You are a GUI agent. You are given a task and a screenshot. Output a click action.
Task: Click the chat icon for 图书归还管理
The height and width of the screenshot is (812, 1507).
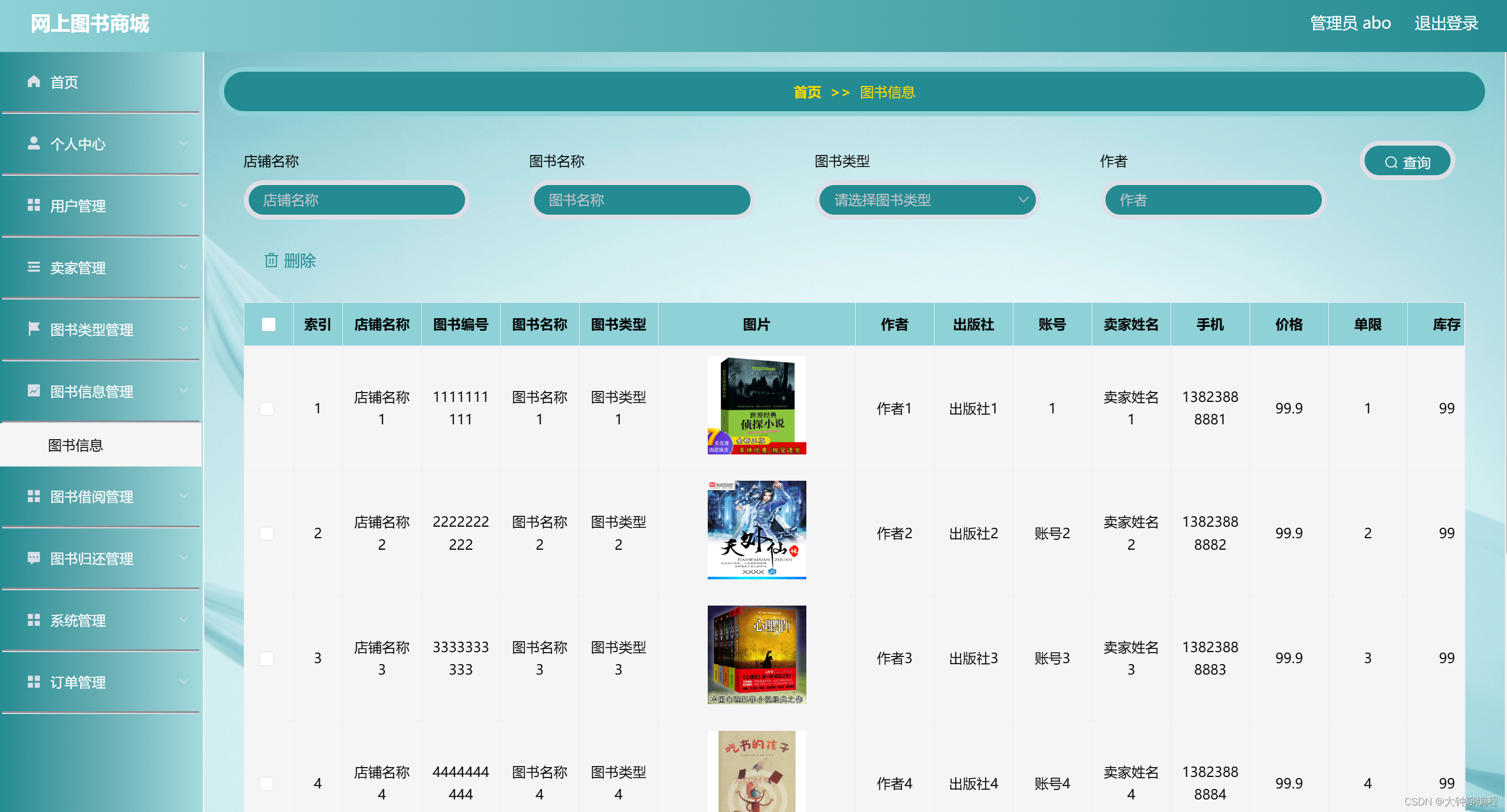[34, 558]
